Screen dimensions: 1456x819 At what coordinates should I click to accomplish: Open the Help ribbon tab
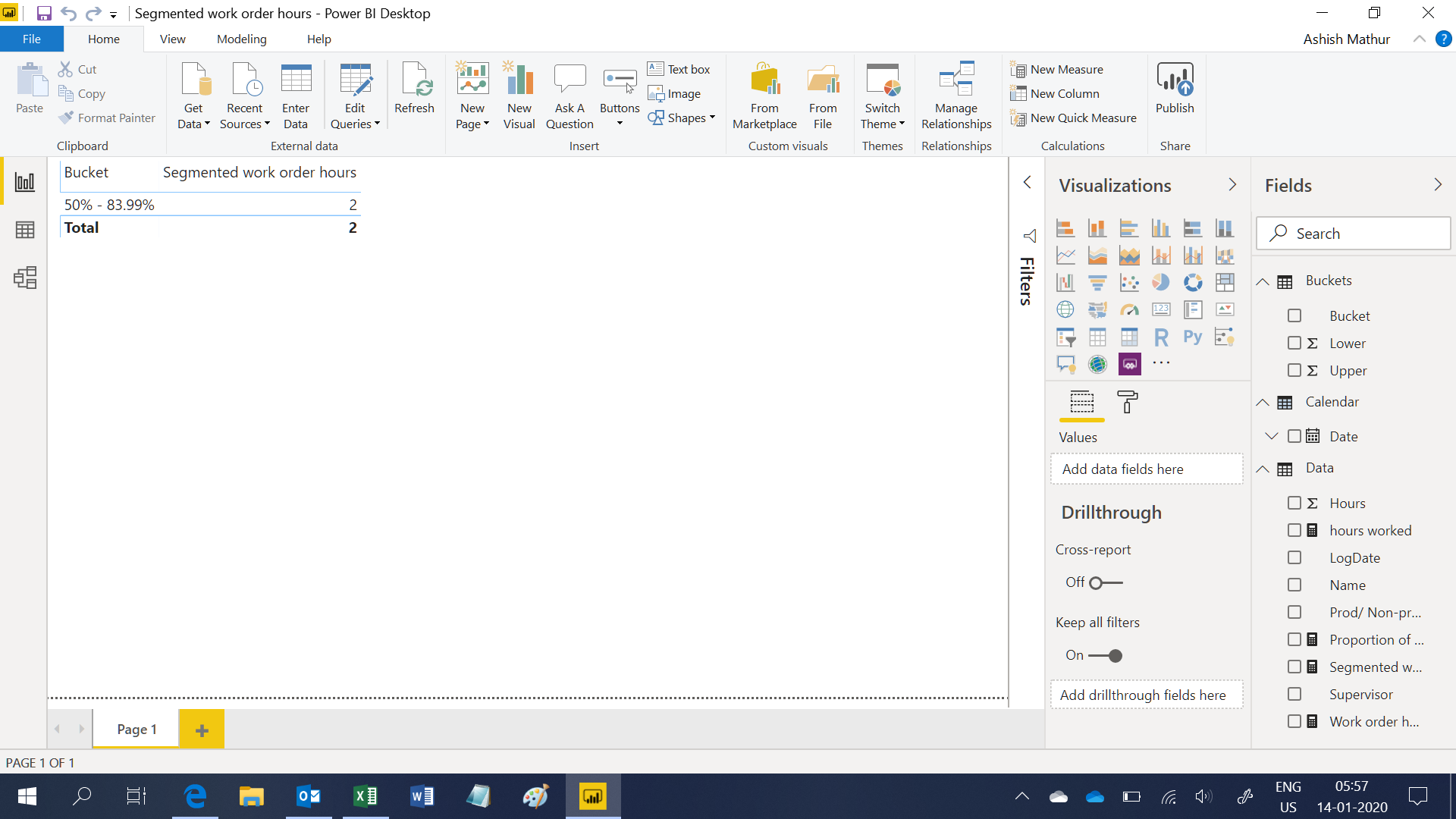pyautogui.click(x=318, y=39)
